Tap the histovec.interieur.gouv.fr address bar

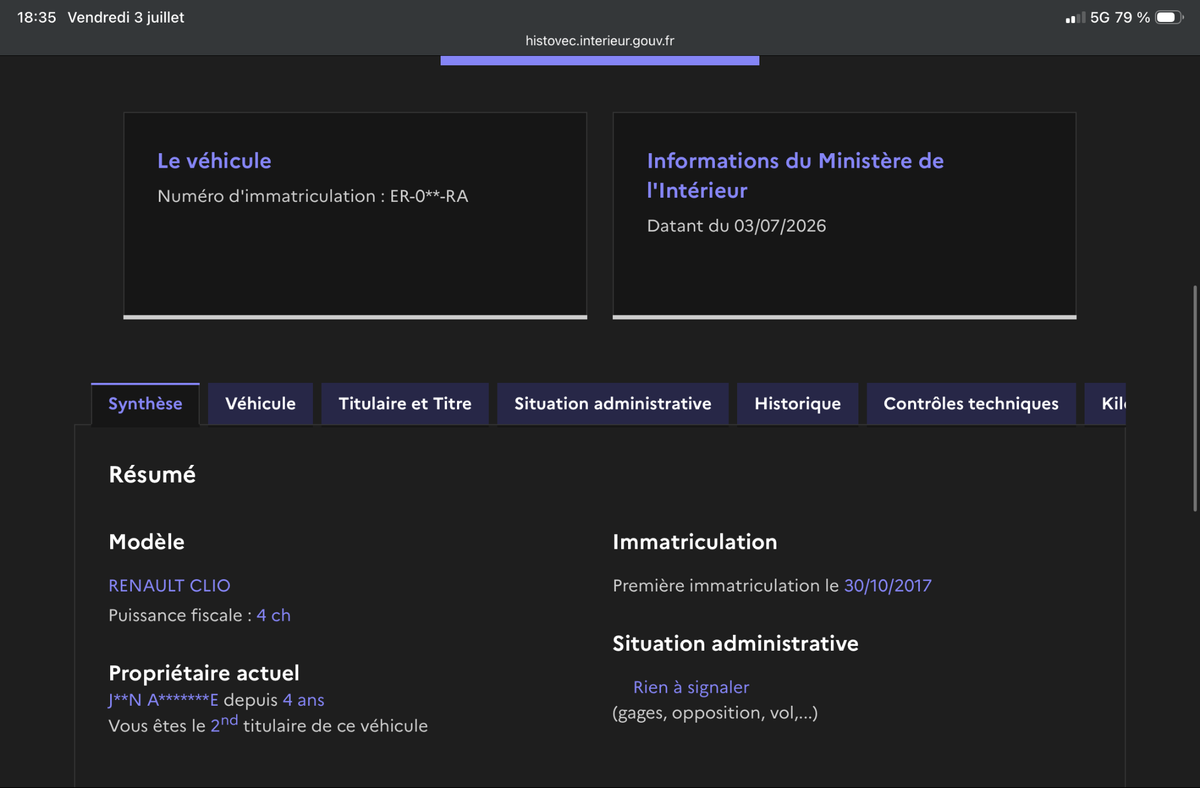(x=600, y=41)
